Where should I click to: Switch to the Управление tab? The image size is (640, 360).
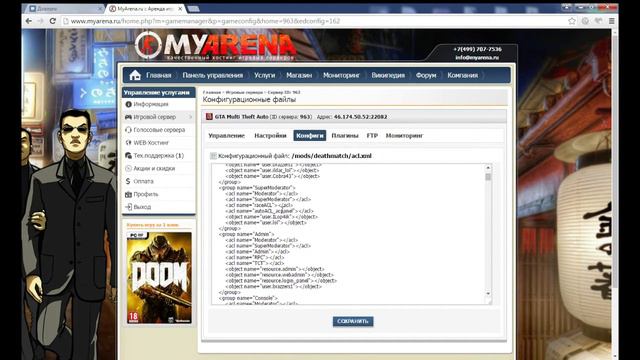click(227, 136)
